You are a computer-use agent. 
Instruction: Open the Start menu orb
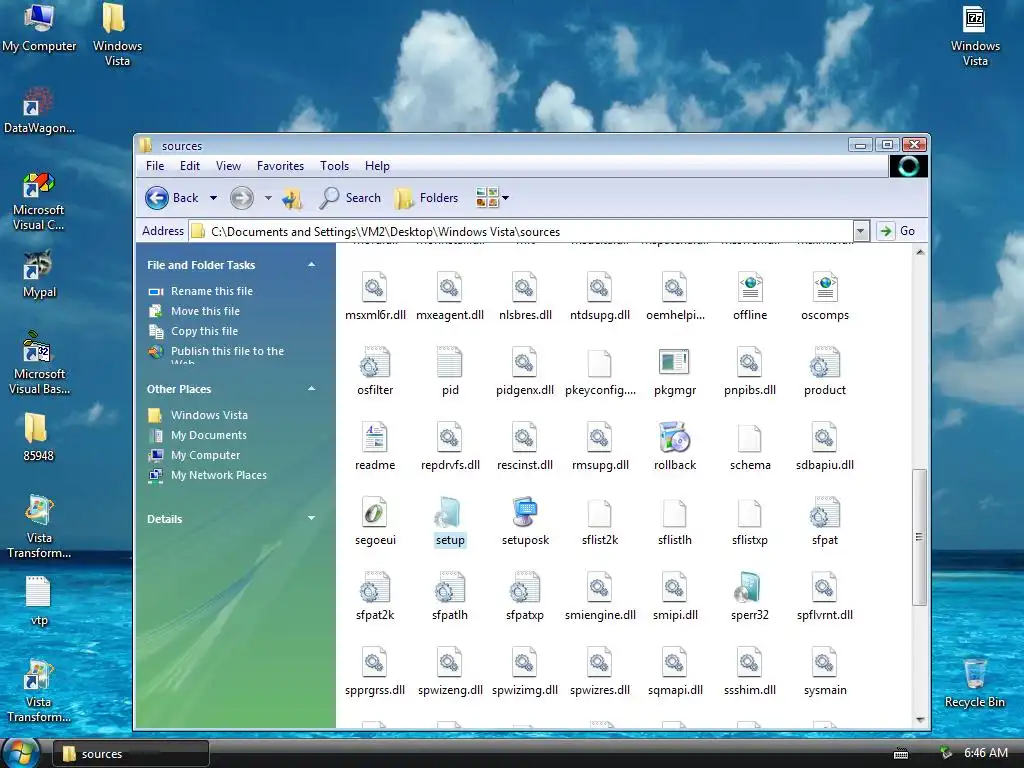(21, 753)
